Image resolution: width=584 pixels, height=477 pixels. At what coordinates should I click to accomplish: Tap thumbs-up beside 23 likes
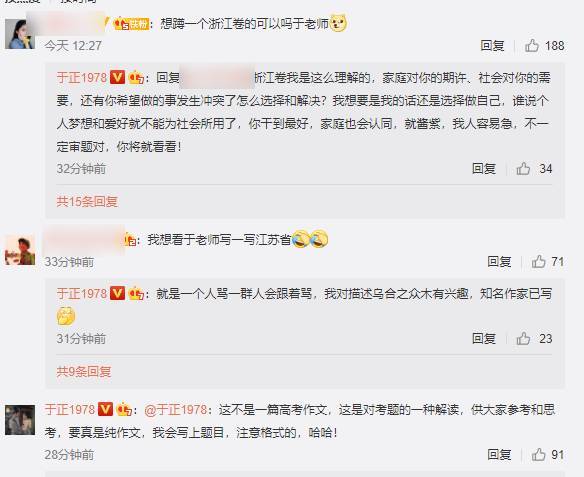[523, 338]
